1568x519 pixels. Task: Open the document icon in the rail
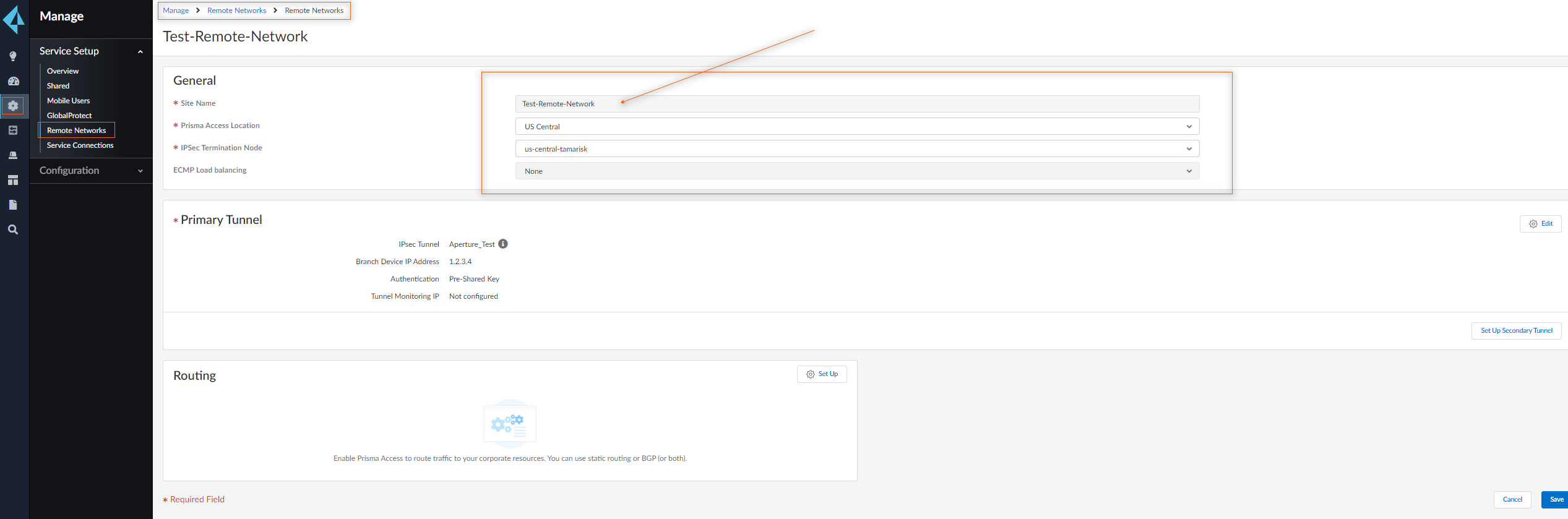[x=13, y=205]
